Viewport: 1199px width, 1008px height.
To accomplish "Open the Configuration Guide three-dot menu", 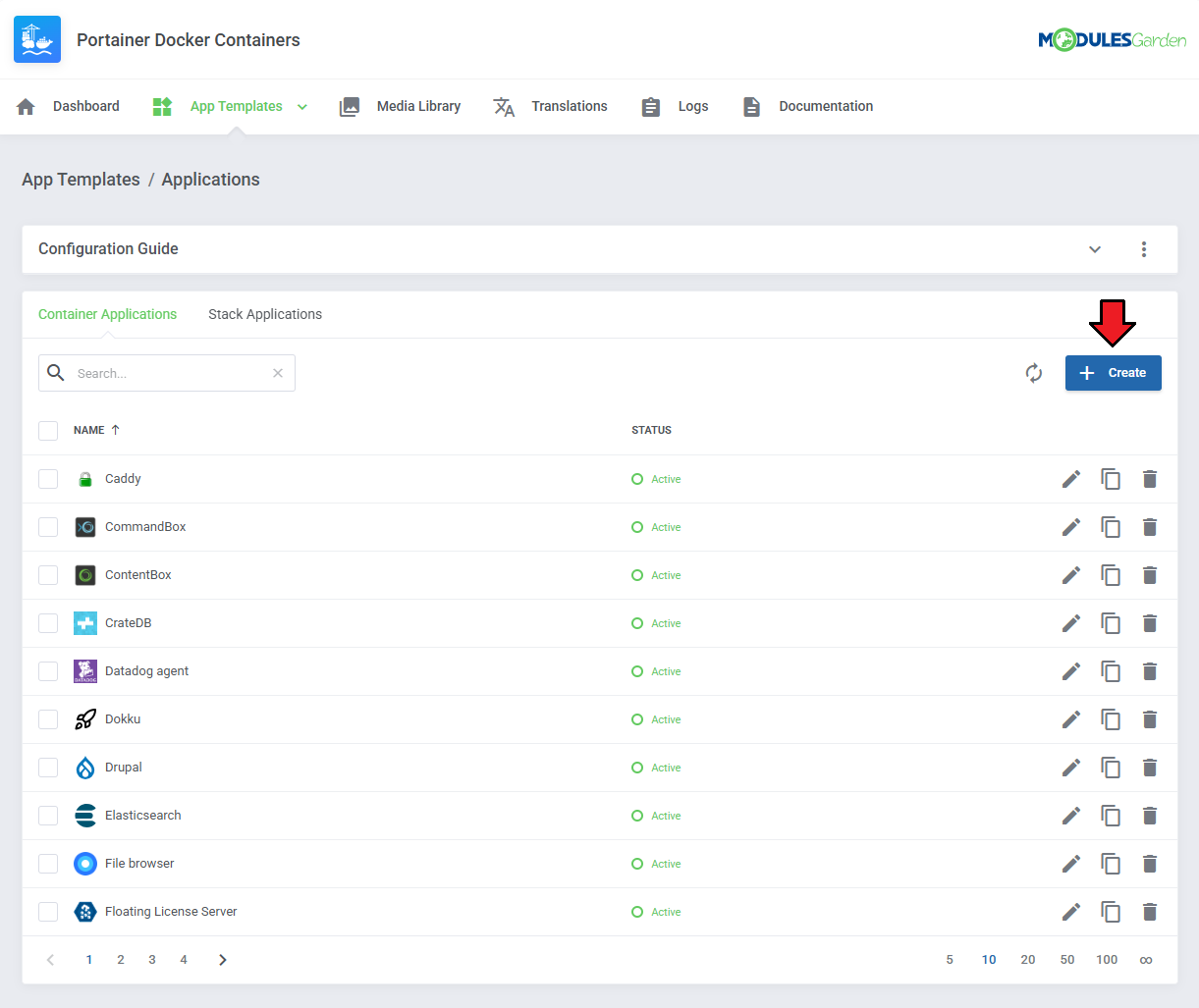I will [x=1144, y=249].
